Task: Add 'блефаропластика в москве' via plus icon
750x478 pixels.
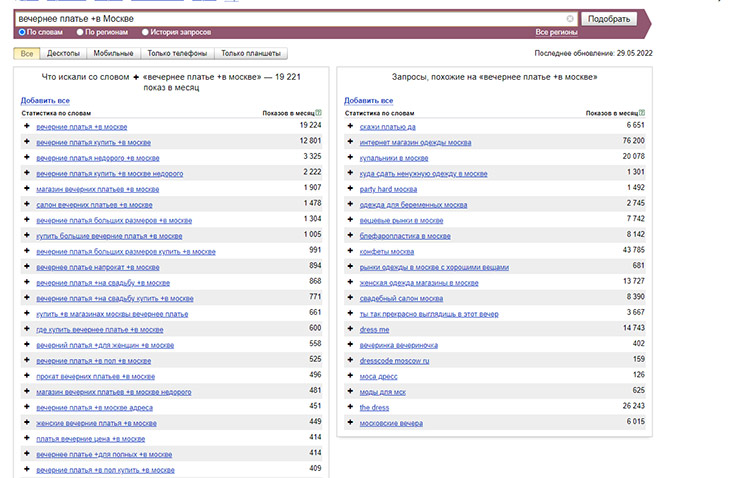Action: pos(350,235)
